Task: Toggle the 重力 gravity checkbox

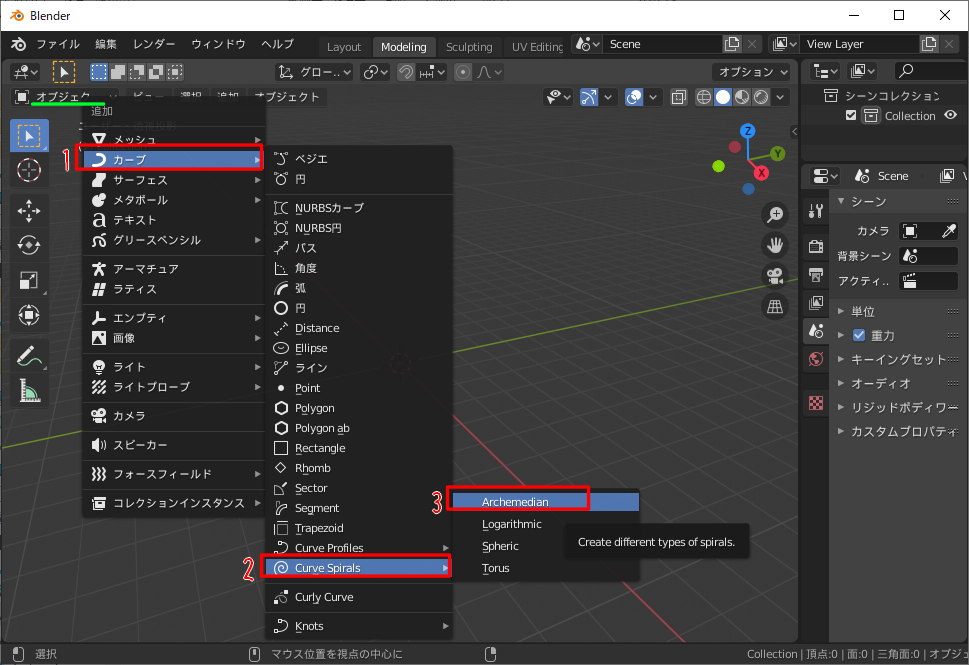Action: tap(858, 335)
